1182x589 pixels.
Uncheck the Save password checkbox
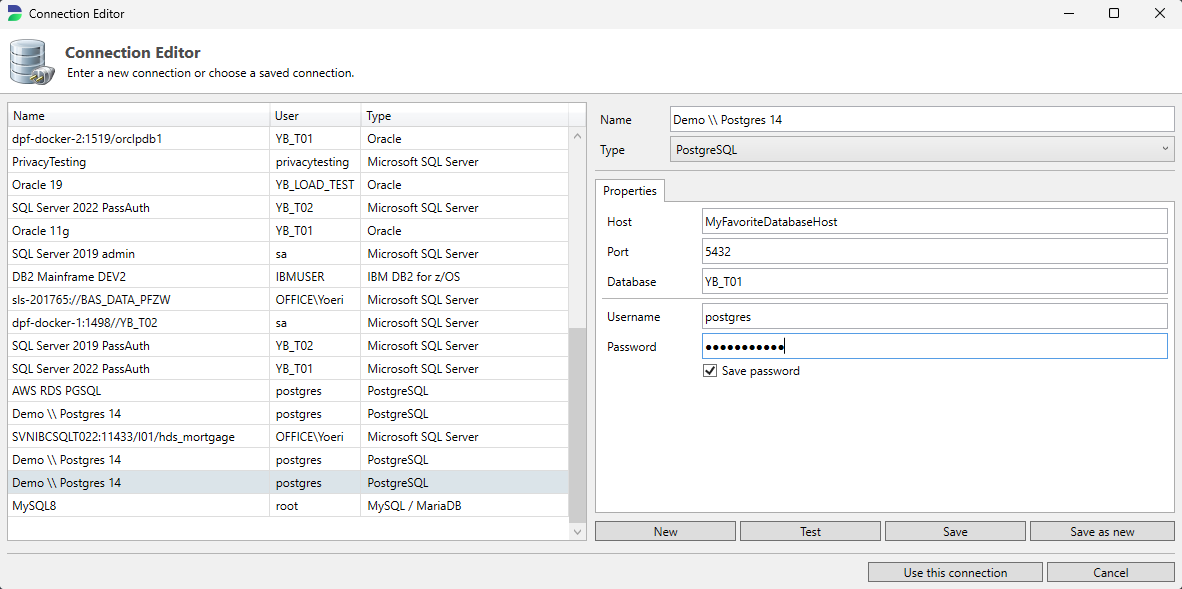click(710, 371)
